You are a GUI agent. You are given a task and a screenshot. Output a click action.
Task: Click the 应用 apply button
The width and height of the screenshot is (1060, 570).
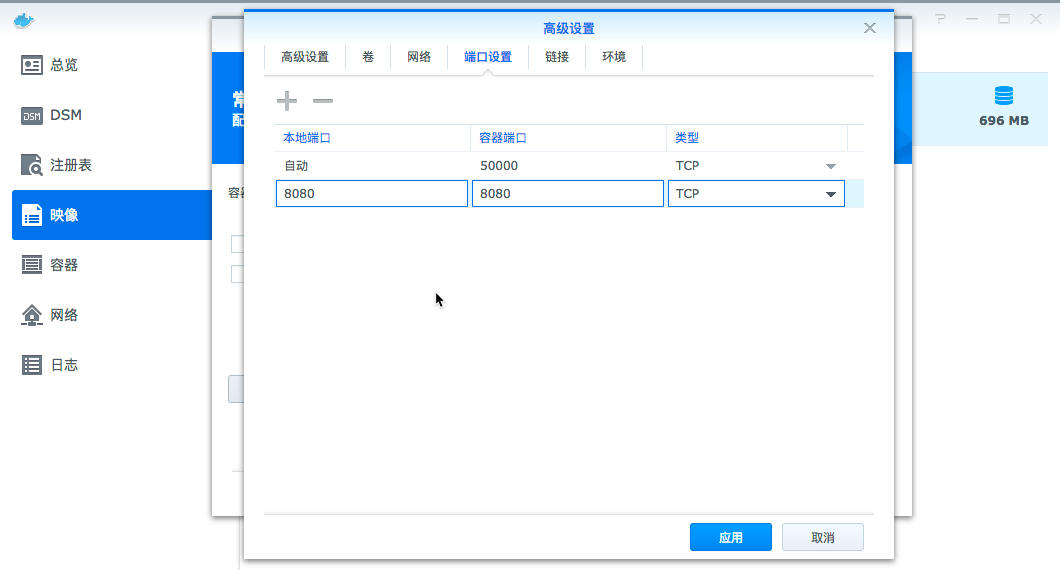point(730,537)
